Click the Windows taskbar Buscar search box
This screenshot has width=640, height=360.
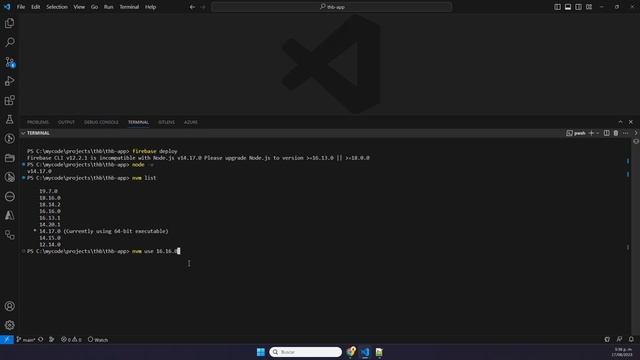pos(305,352)
